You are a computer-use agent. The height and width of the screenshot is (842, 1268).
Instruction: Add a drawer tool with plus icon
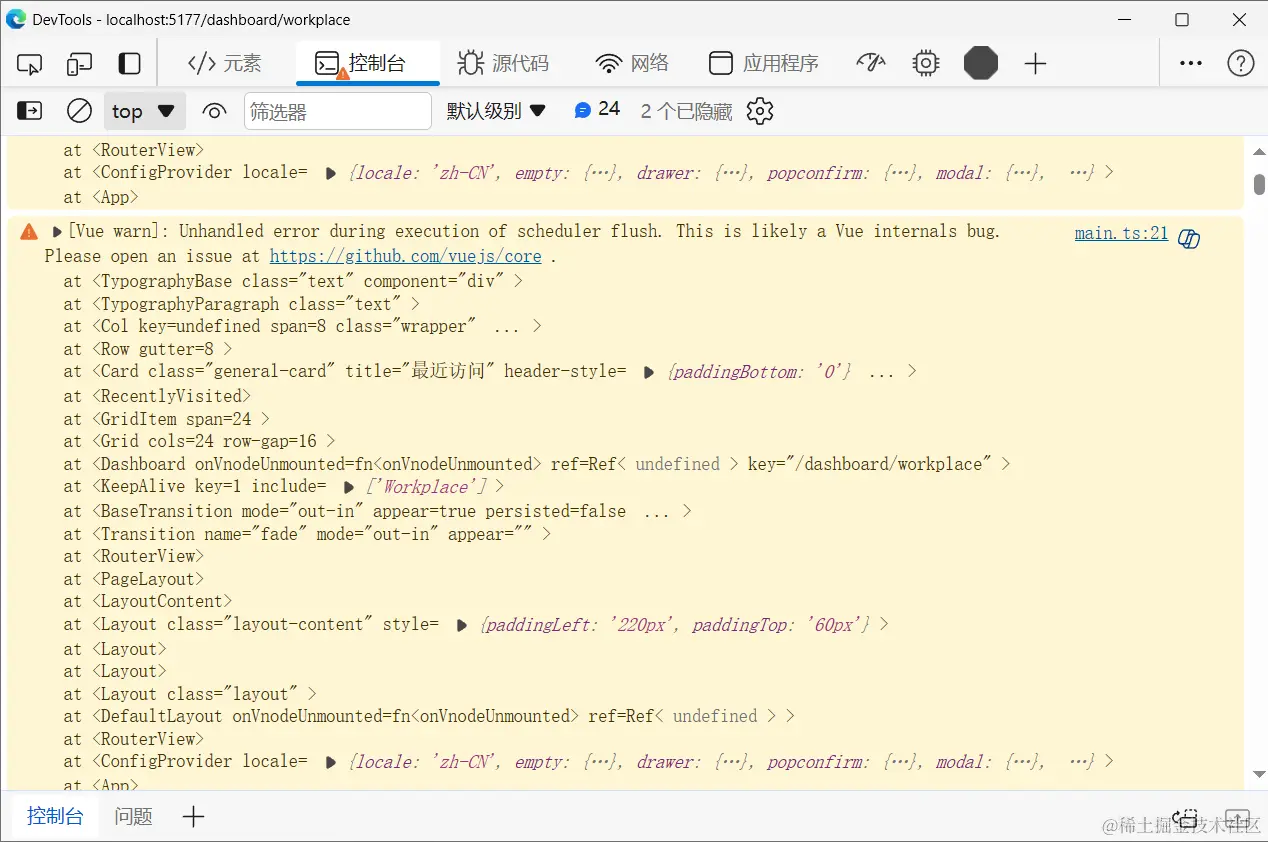pyautogui.click(x=193, y=817)
